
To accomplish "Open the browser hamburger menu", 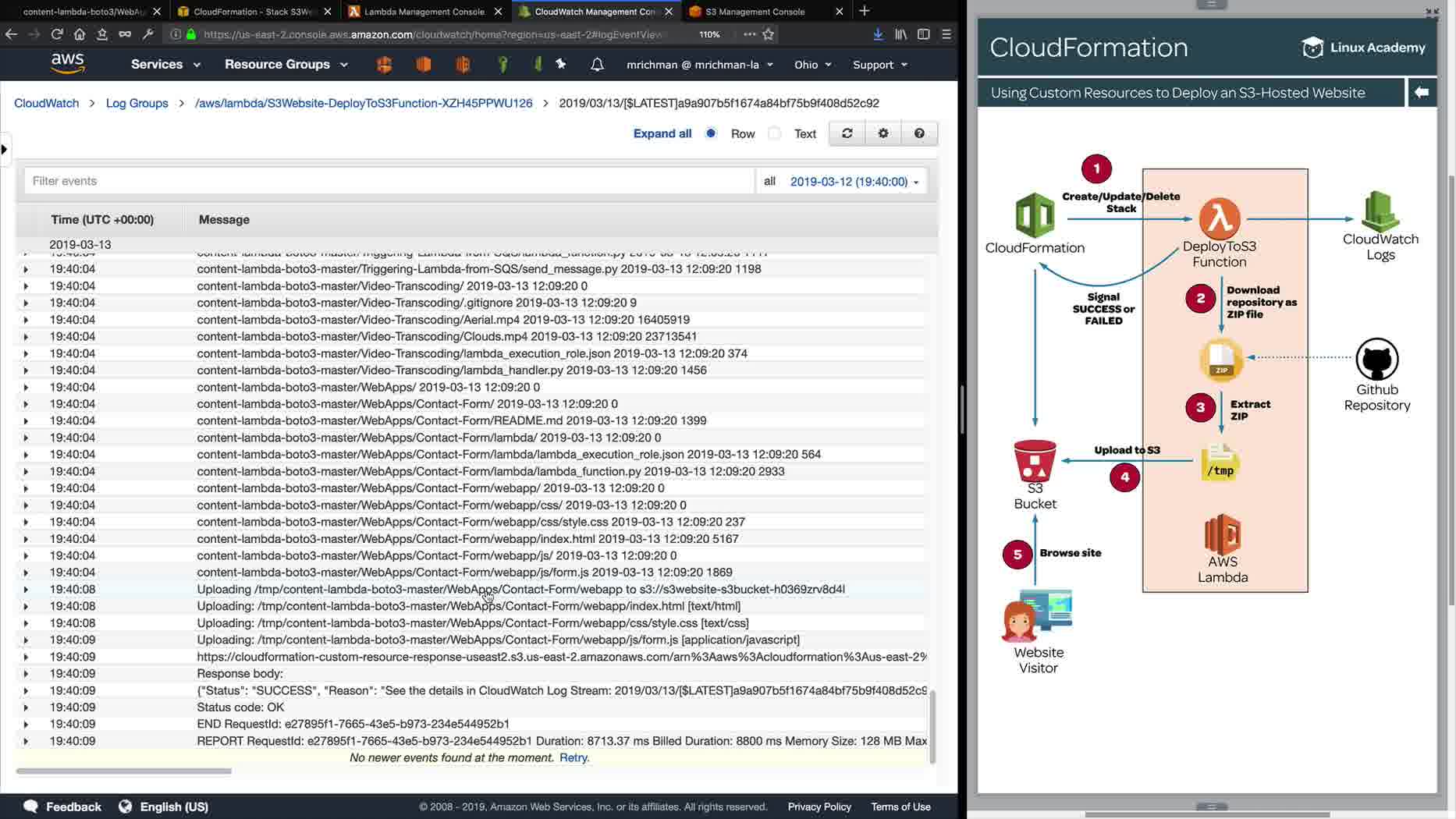I will coord(946,34).
